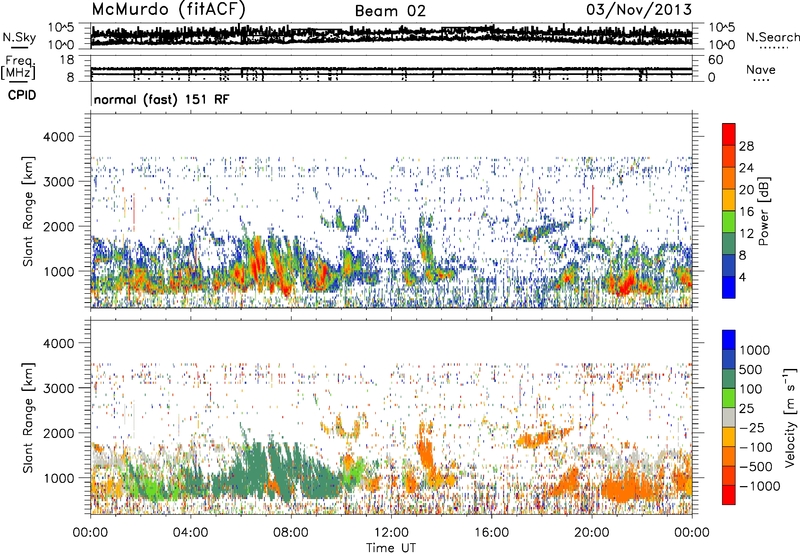Screen dimensions: 800x554
Task: Select the "N.Search" legend label
Action: click(772, 37)
